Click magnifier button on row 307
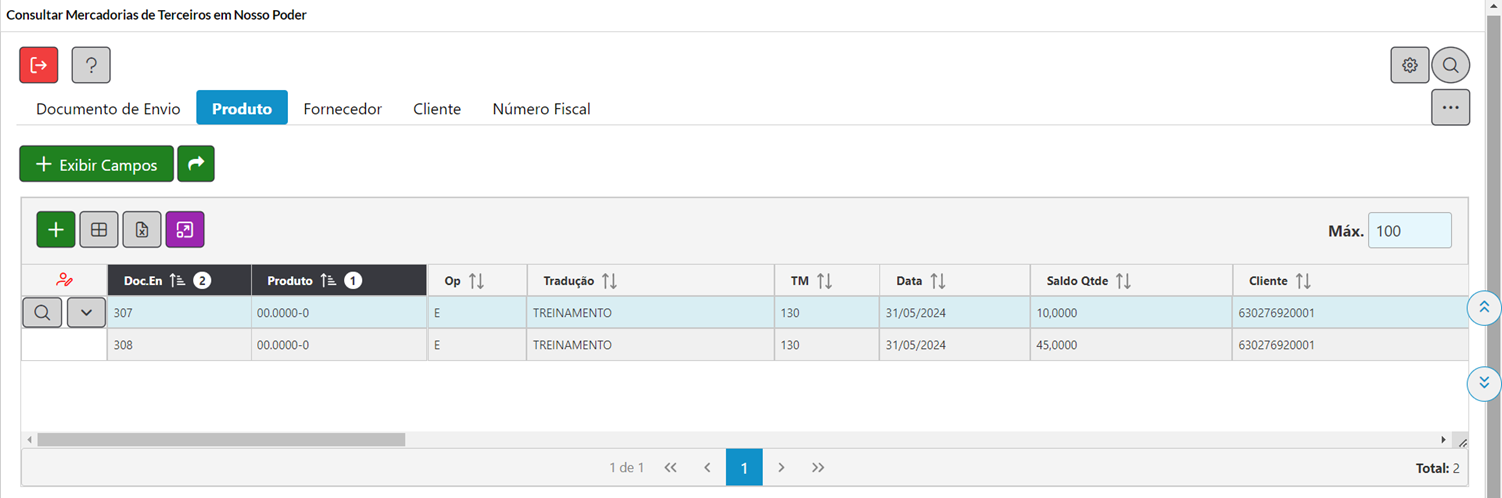Viewport: 1502px width, 498px height. pyautogui.click(x=42, y=312)
